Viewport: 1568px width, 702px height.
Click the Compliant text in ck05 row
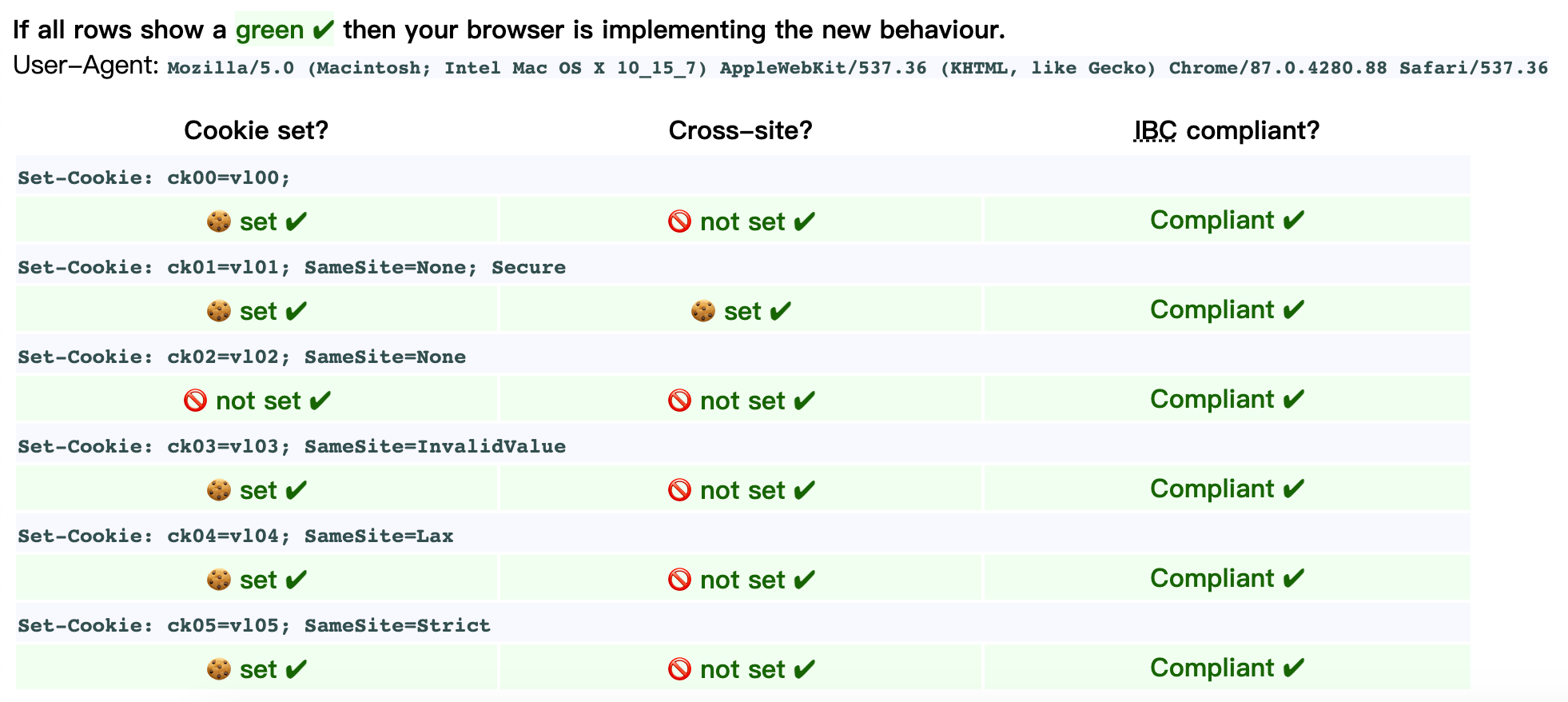tap(1212, 668)
